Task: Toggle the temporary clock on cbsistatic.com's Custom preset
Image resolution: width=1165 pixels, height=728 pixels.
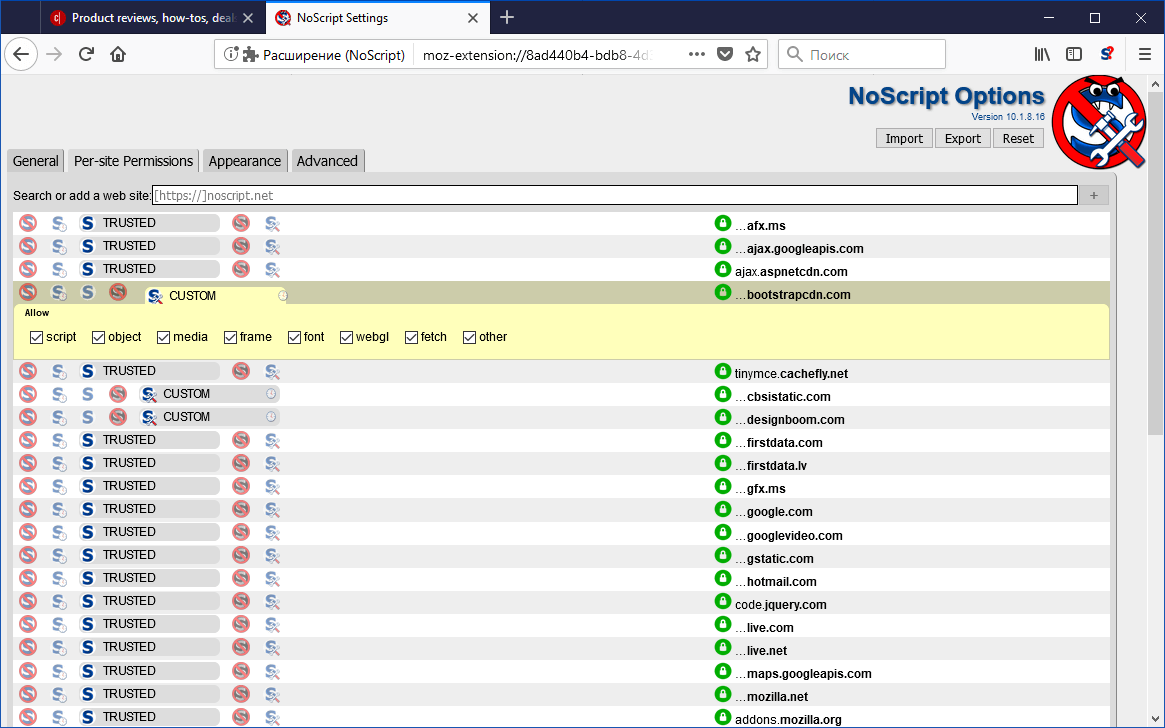Action: pos(271,394)
